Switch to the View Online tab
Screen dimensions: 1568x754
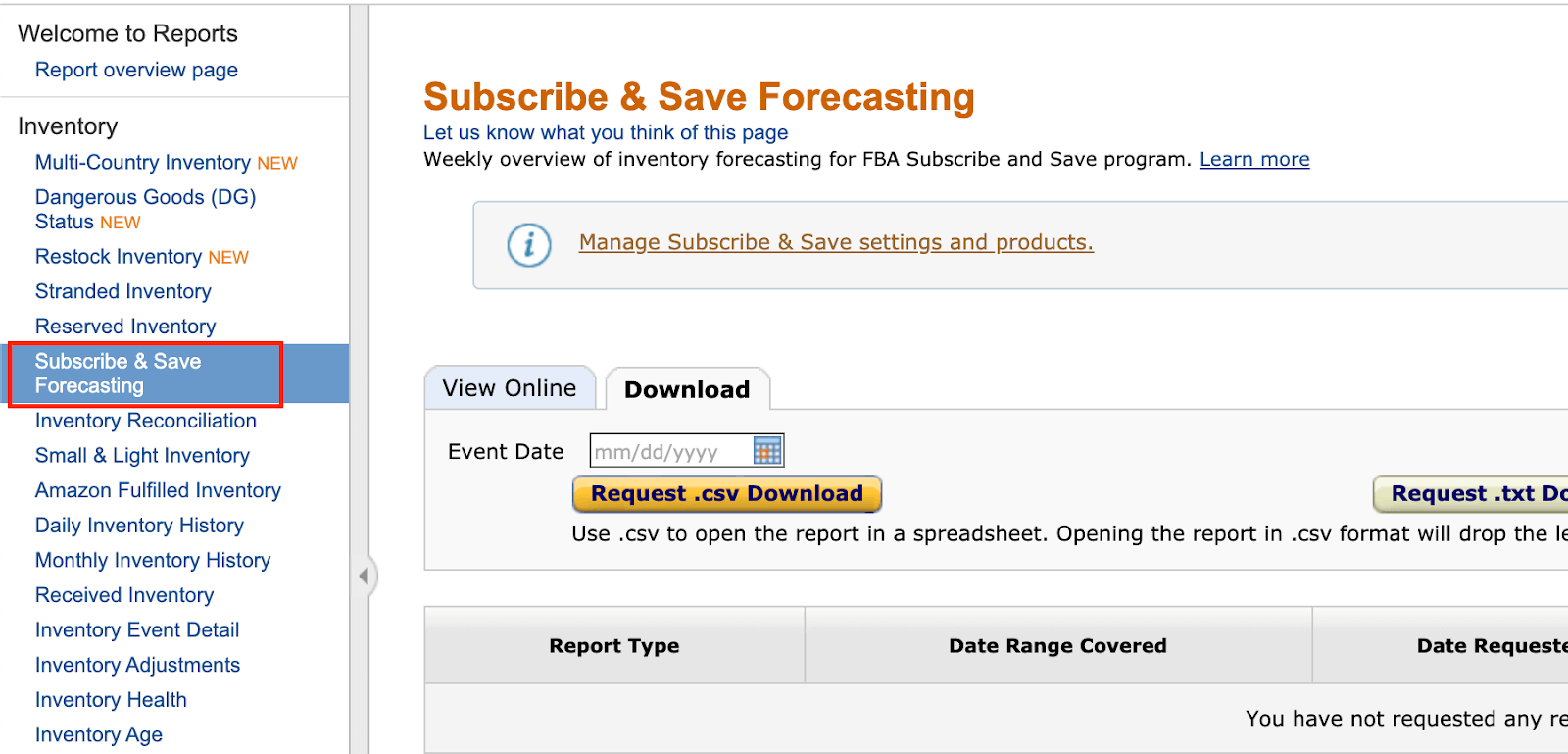[x=509, y=388]
